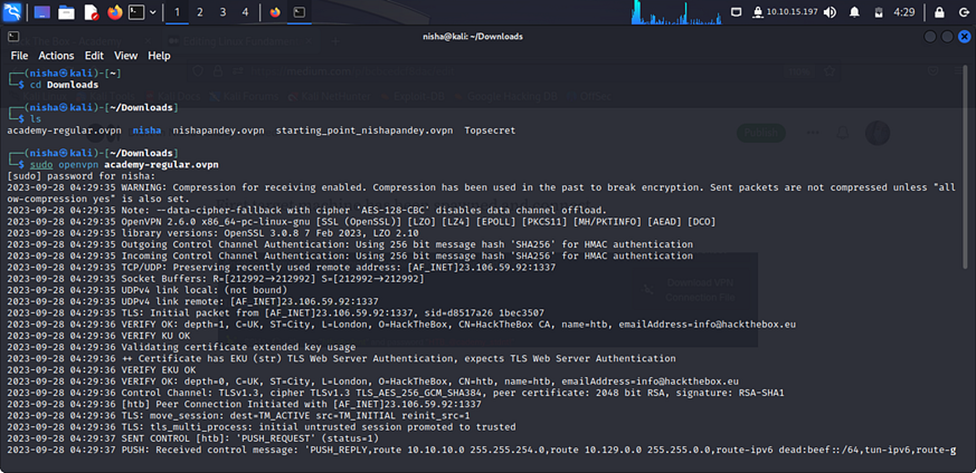Click the 'OpenVPN 2.6.0 x86_64-pc-linux-gnu' line
The image size is (976, 473).
pyautogui.click(x=362, y=222)
